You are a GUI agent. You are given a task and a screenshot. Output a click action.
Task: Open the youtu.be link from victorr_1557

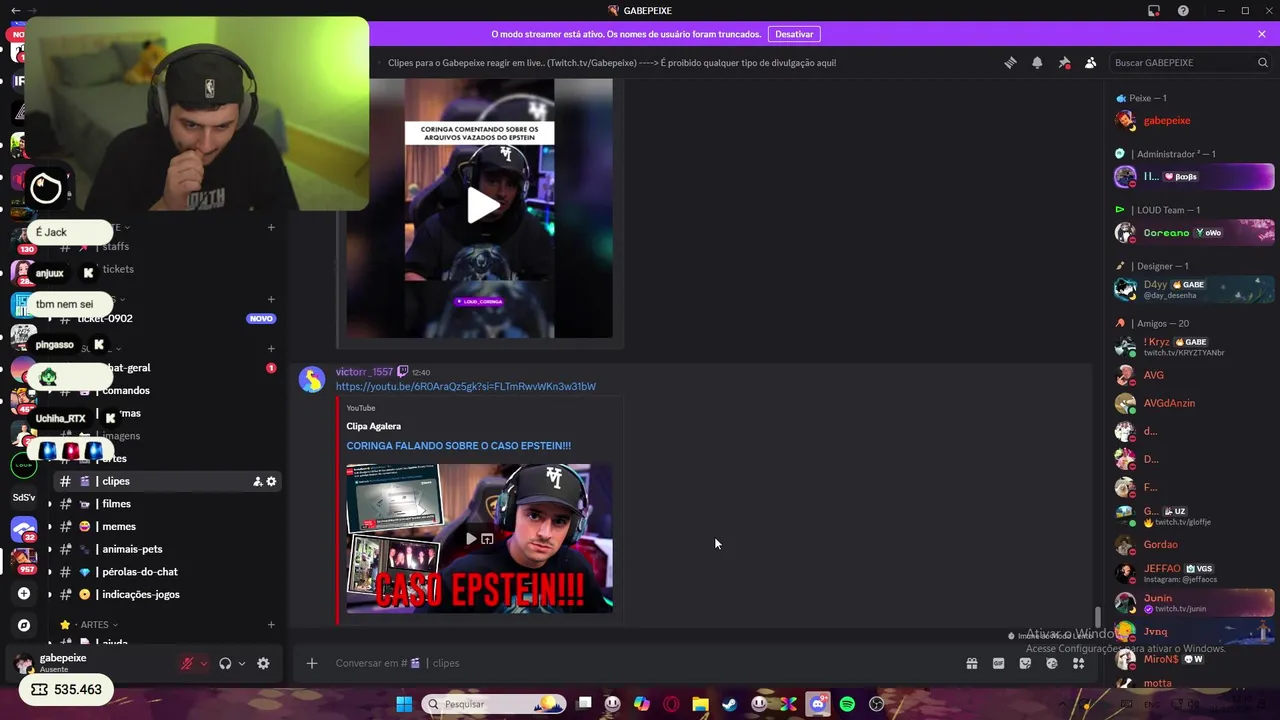[x=466, y=386]
